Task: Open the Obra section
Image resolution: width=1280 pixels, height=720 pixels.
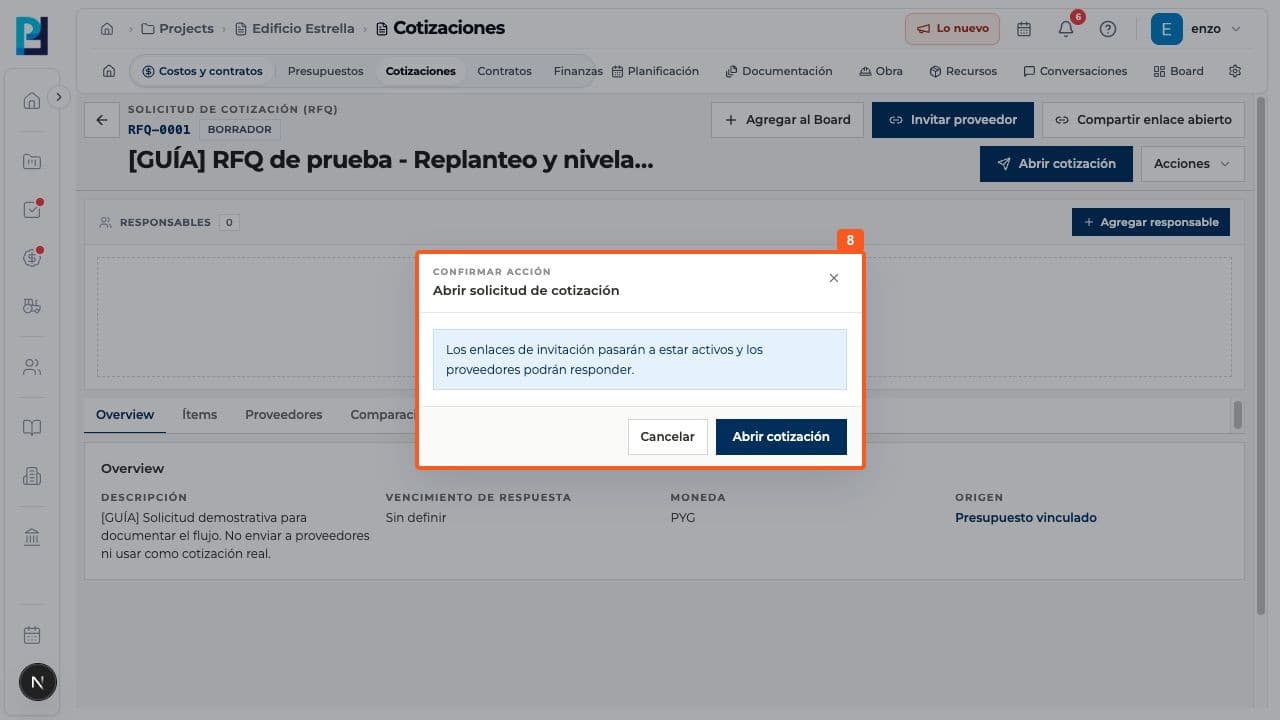Action: (881, 71)
